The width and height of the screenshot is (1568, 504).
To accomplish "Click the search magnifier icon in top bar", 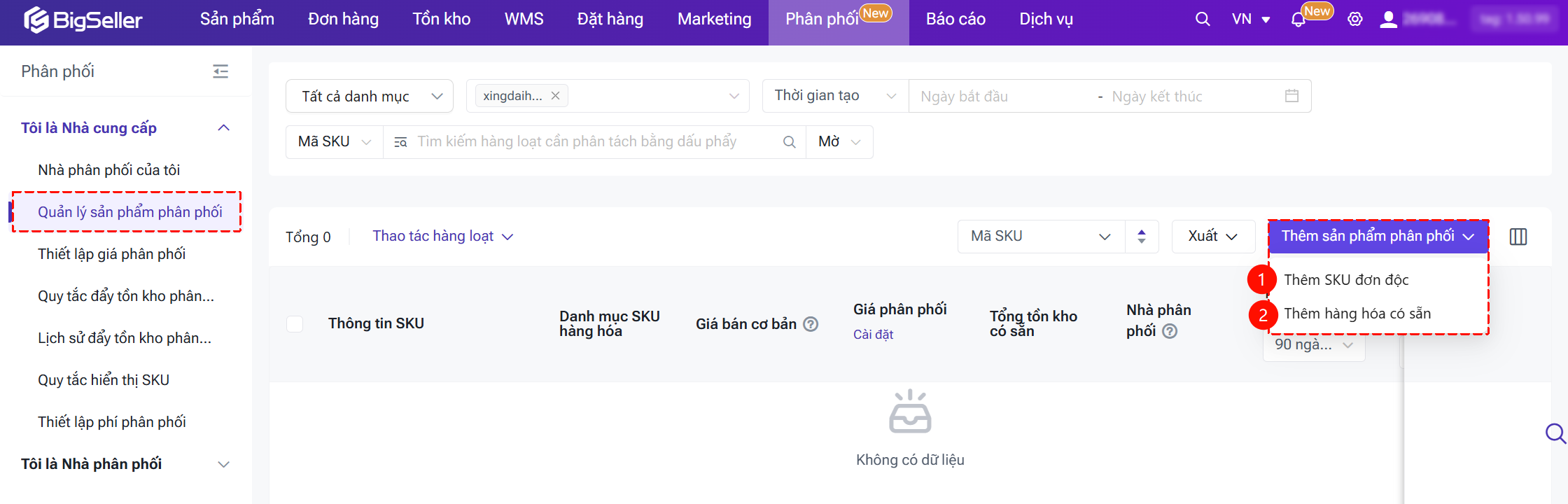I will pyautogui.click(x=1202, y=20).
